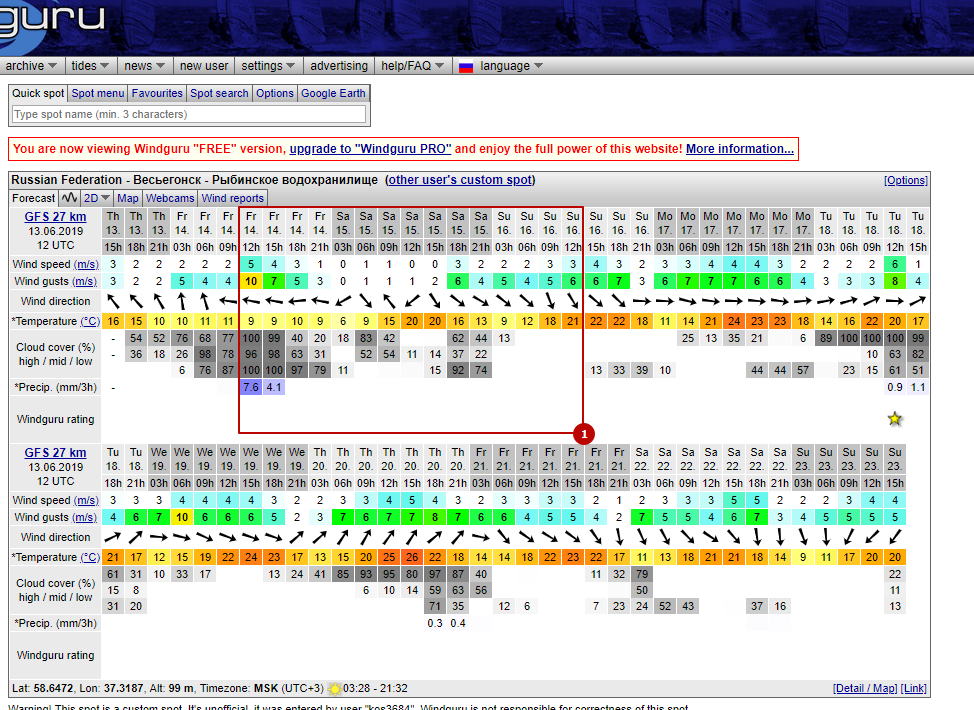Open the archive dropdown menu
Image resolution: width=974 pixels, height=710 pixels.
click(32, 66)
